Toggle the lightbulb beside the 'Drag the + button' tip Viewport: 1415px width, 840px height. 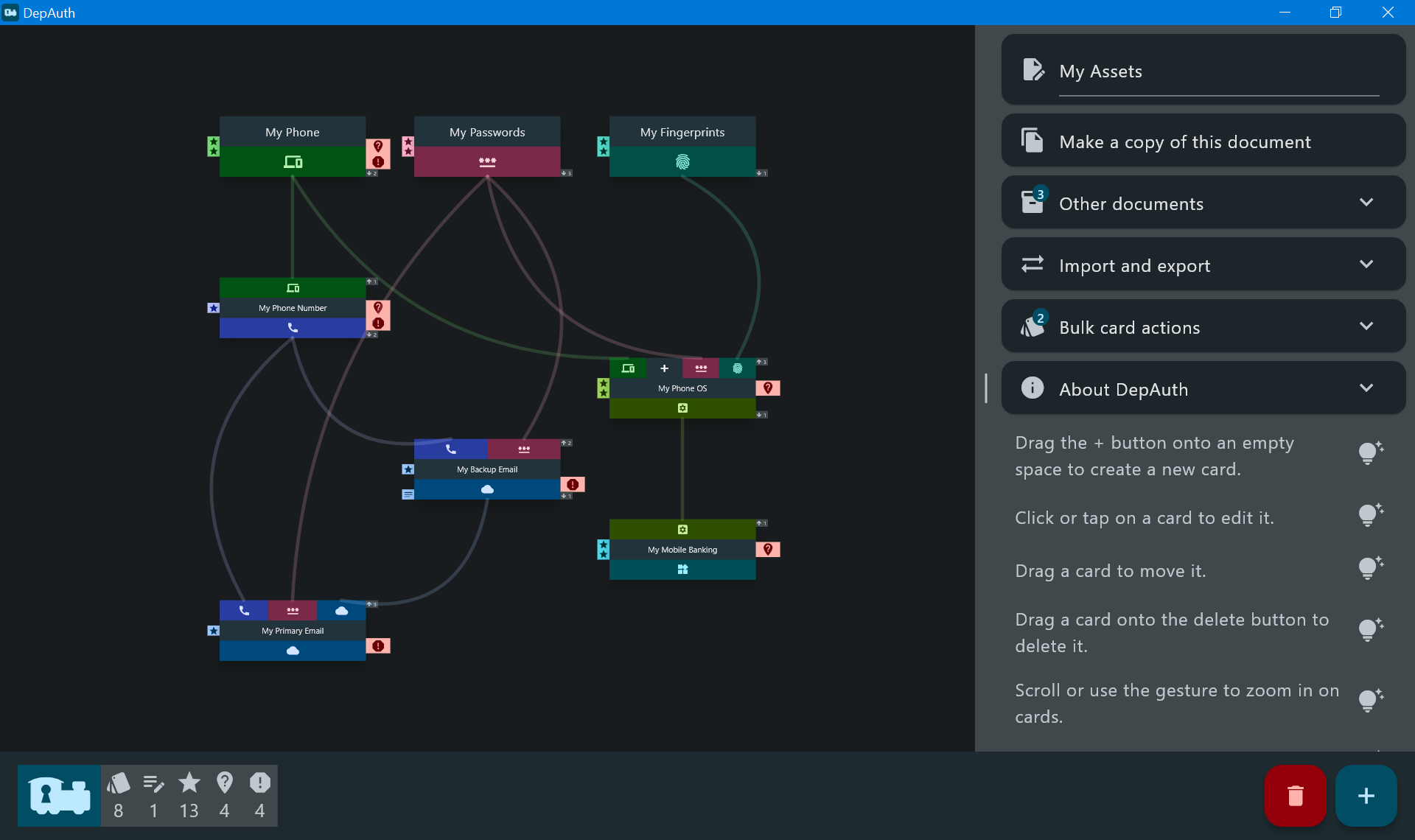[1370, 453]
